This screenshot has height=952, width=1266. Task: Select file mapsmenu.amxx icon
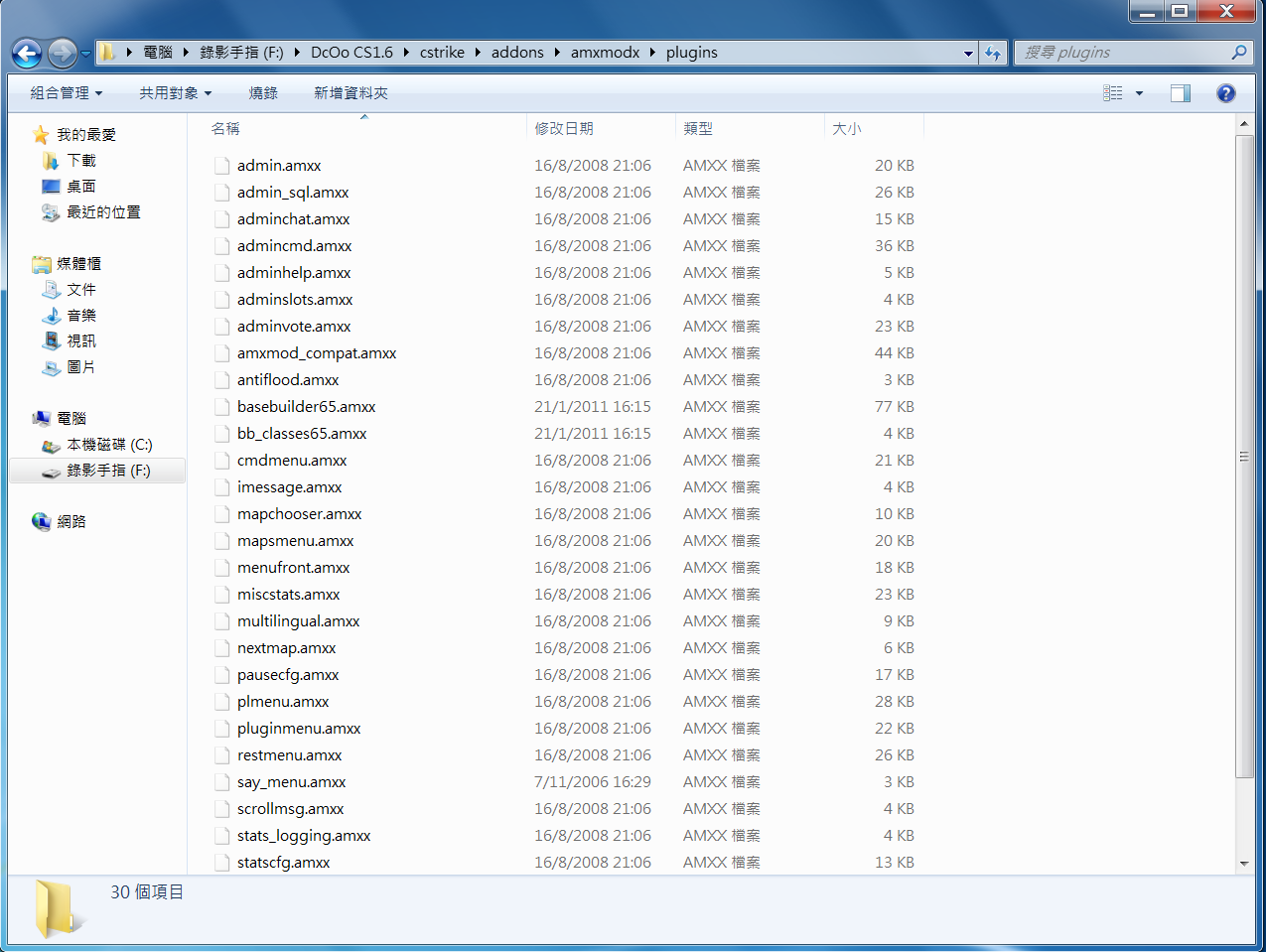[x=222, y=541]
